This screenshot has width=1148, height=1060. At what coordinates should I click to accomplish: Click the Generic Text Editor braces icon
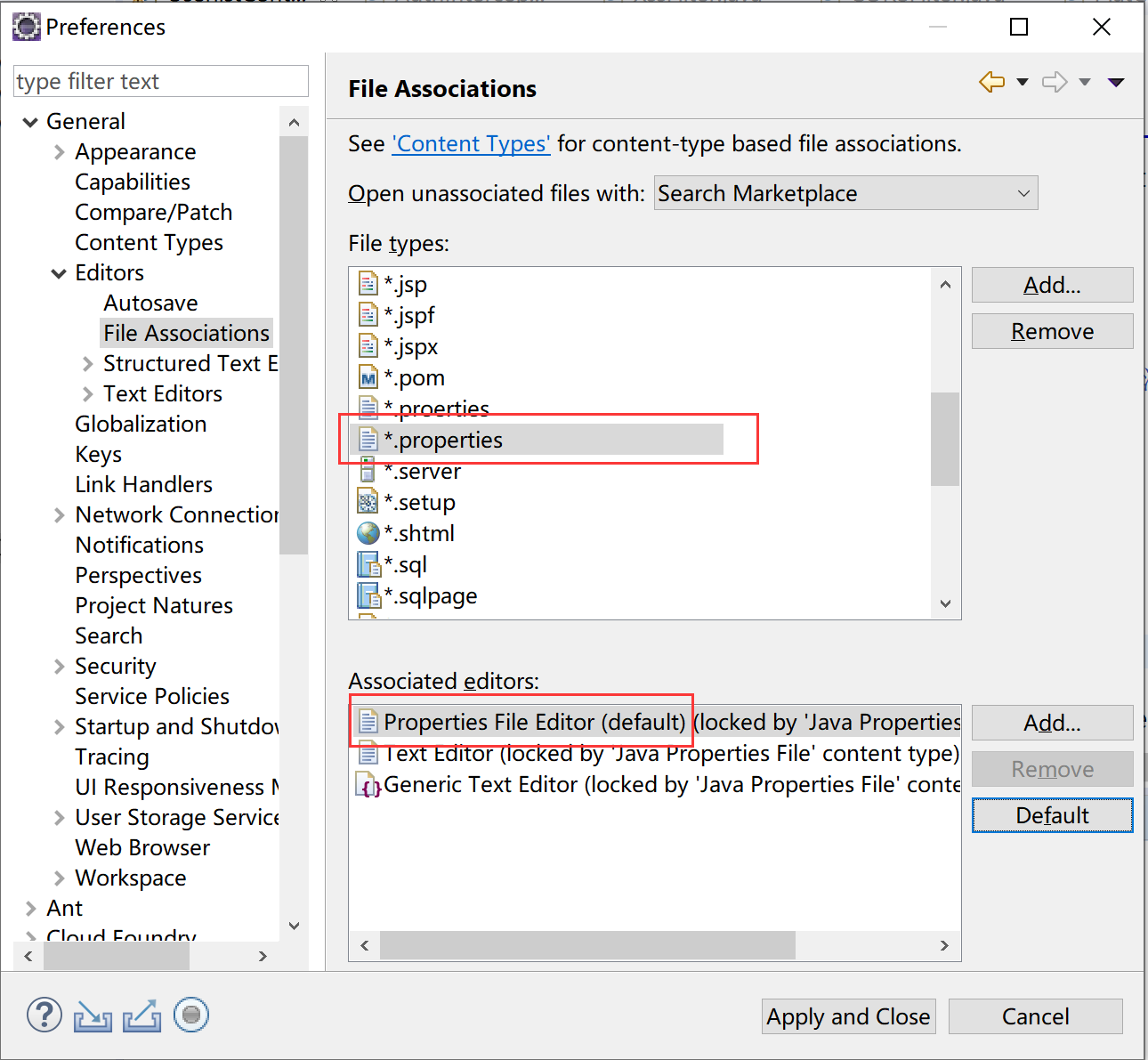(369, 785)
